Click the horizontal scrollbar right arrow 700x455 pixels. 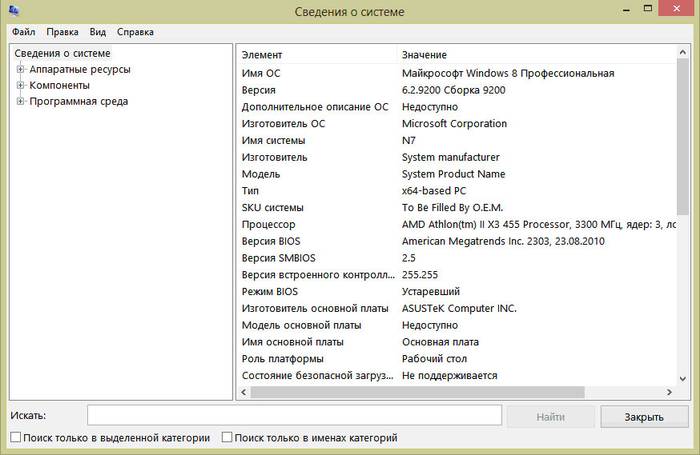click(669, 392)
